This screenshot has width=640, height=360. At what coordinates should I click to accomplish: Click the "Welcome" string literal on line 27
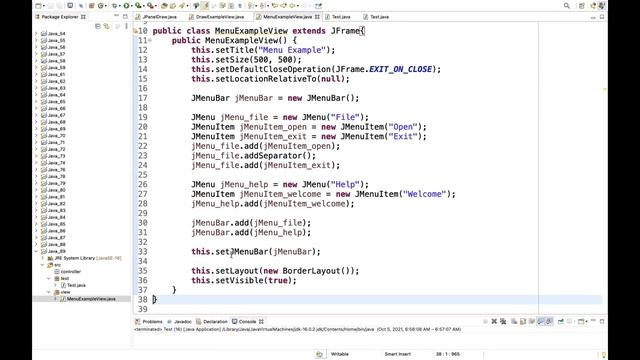(x=424, y=194)
